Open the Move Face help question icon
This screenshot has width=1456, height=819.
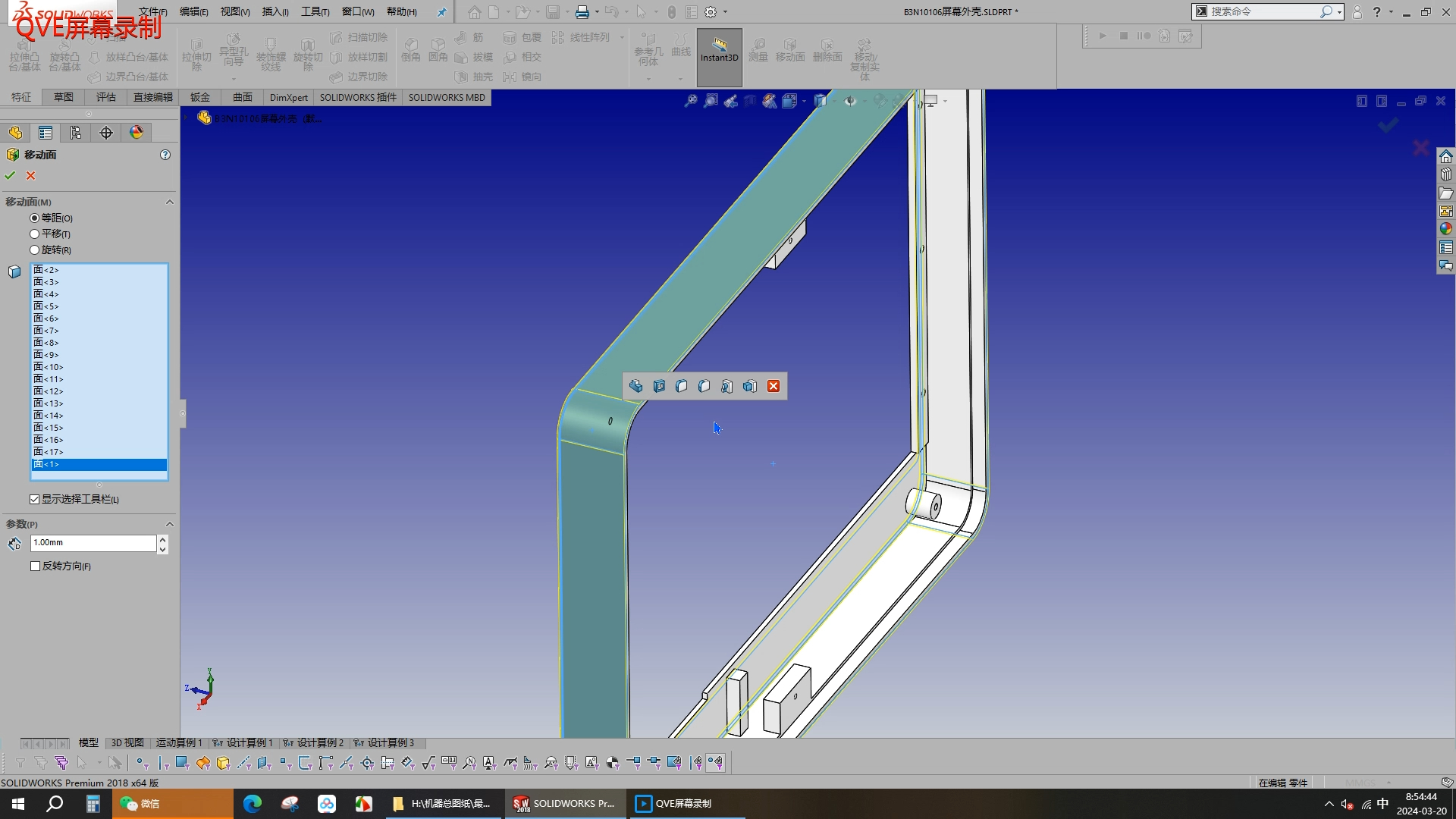[165, 155]
